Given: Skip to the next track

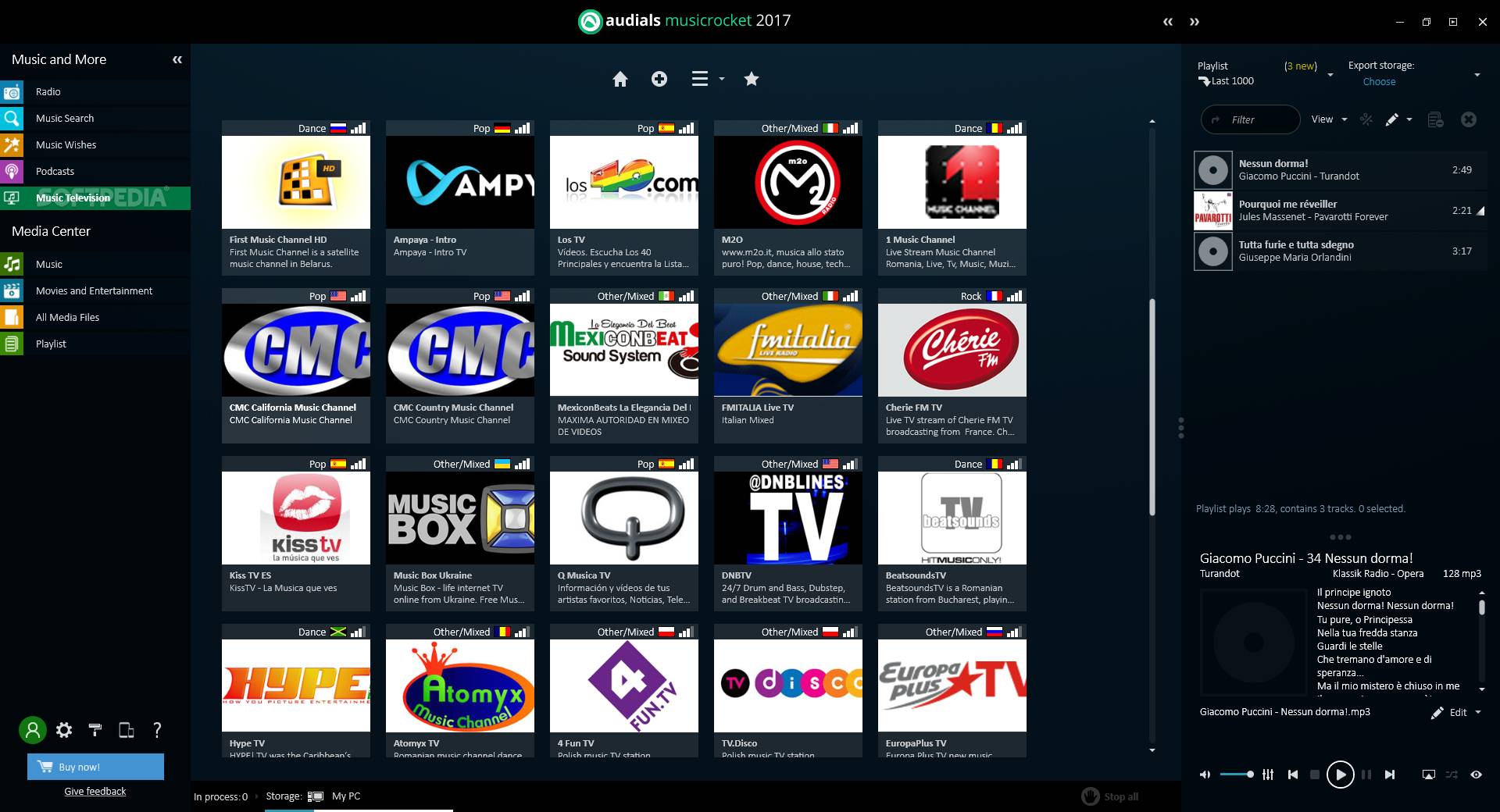Looking at the screenshot, I should click(1390, 775).
